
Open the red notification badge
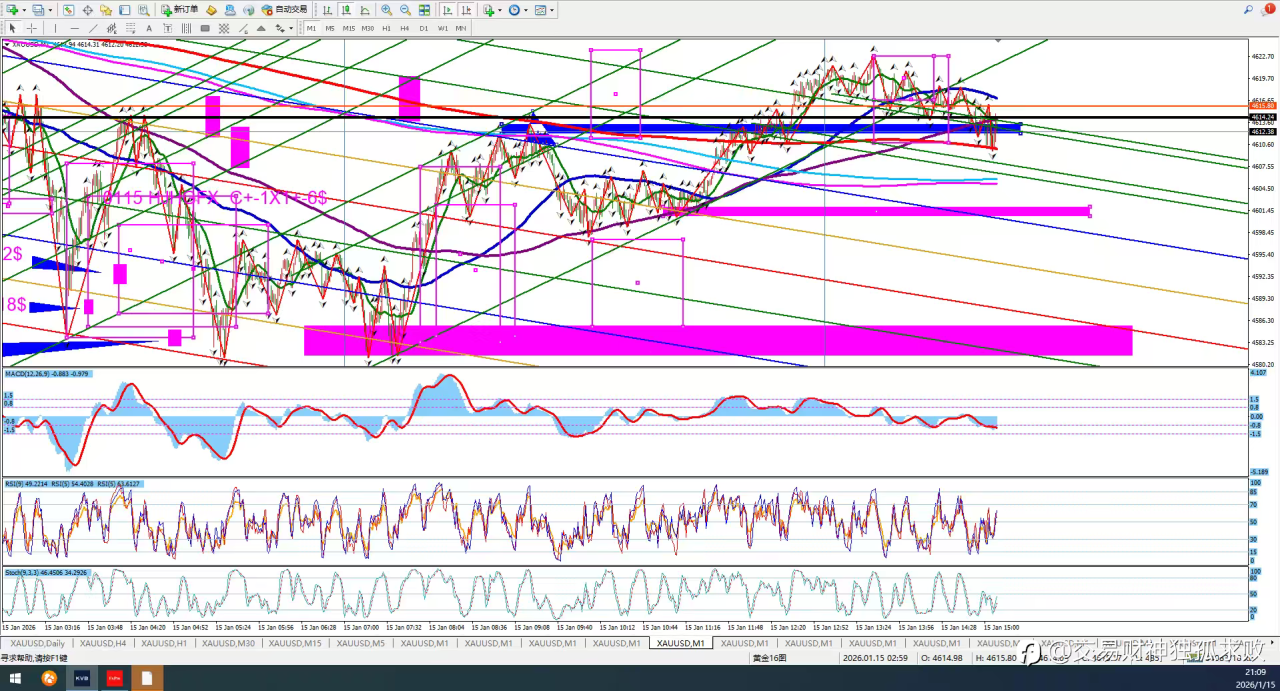click(x=1269, y=8)
